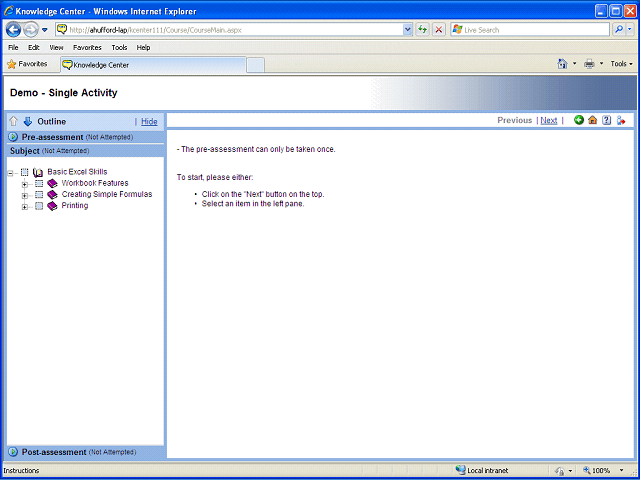
Task: Select the Knowledge Center tab
Action: tap(153, 65)
